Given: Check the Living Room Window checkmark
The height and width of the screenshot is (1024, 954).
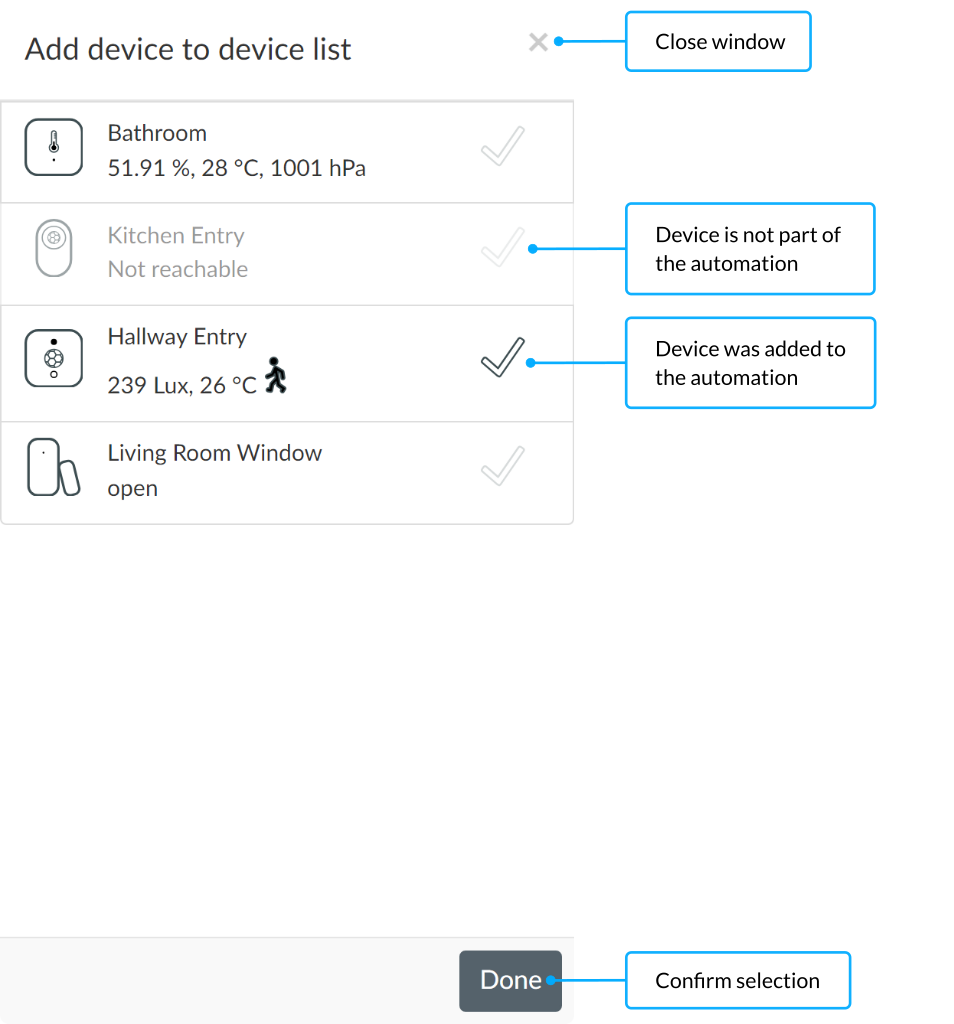Looking at the screenshot, I should click(502, 467).
